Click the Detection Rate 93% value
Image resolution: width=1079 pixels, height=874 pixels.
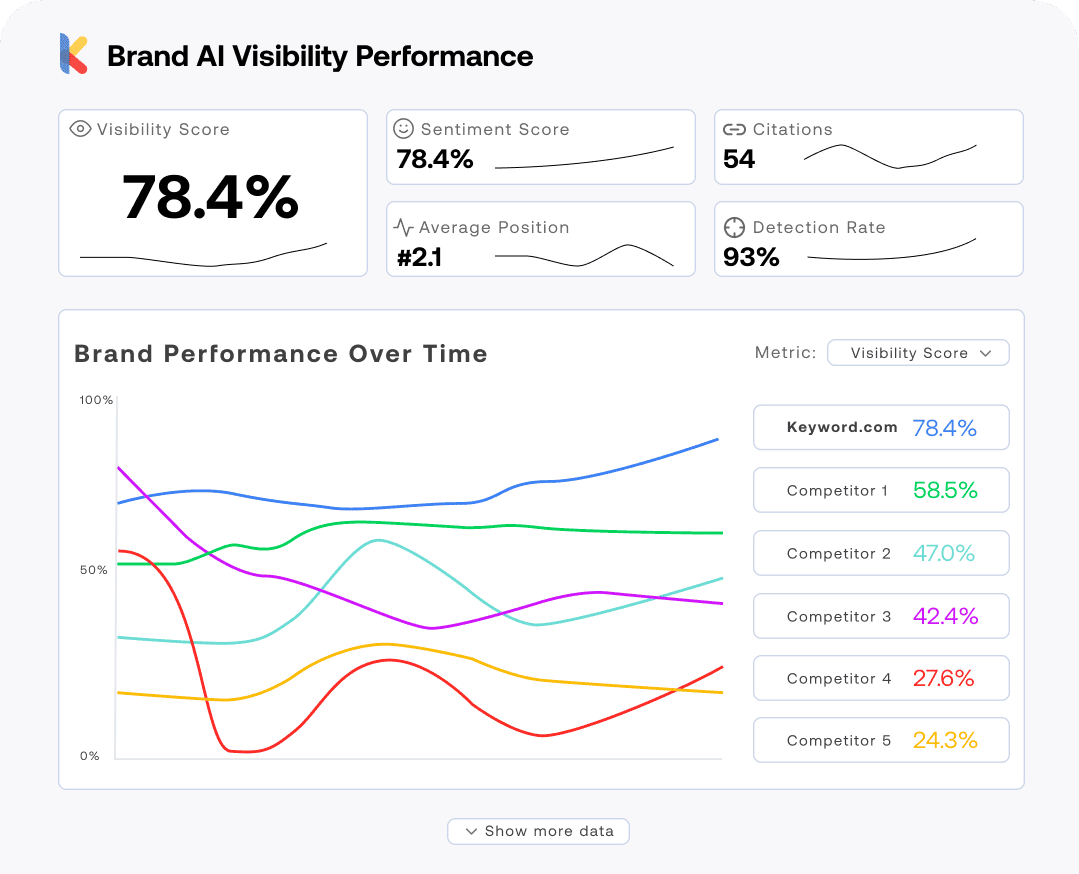click(751, 257)
